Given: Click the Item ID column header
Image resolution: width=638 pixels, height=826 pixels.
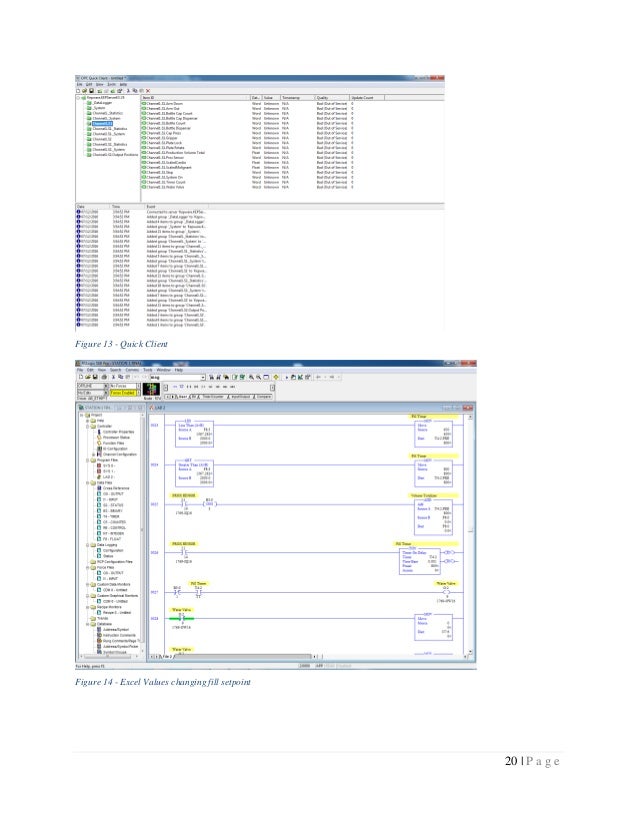Looking at the screenshot, I should 195,97.
